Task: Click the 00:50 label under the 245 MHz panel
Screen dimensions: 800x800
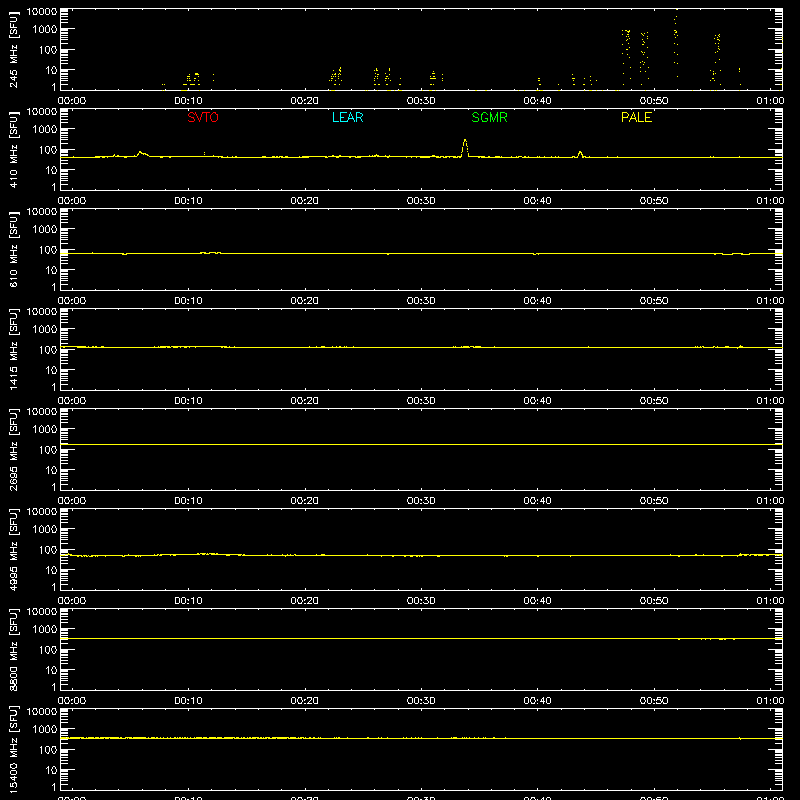Action: click(x=654, y=101)
